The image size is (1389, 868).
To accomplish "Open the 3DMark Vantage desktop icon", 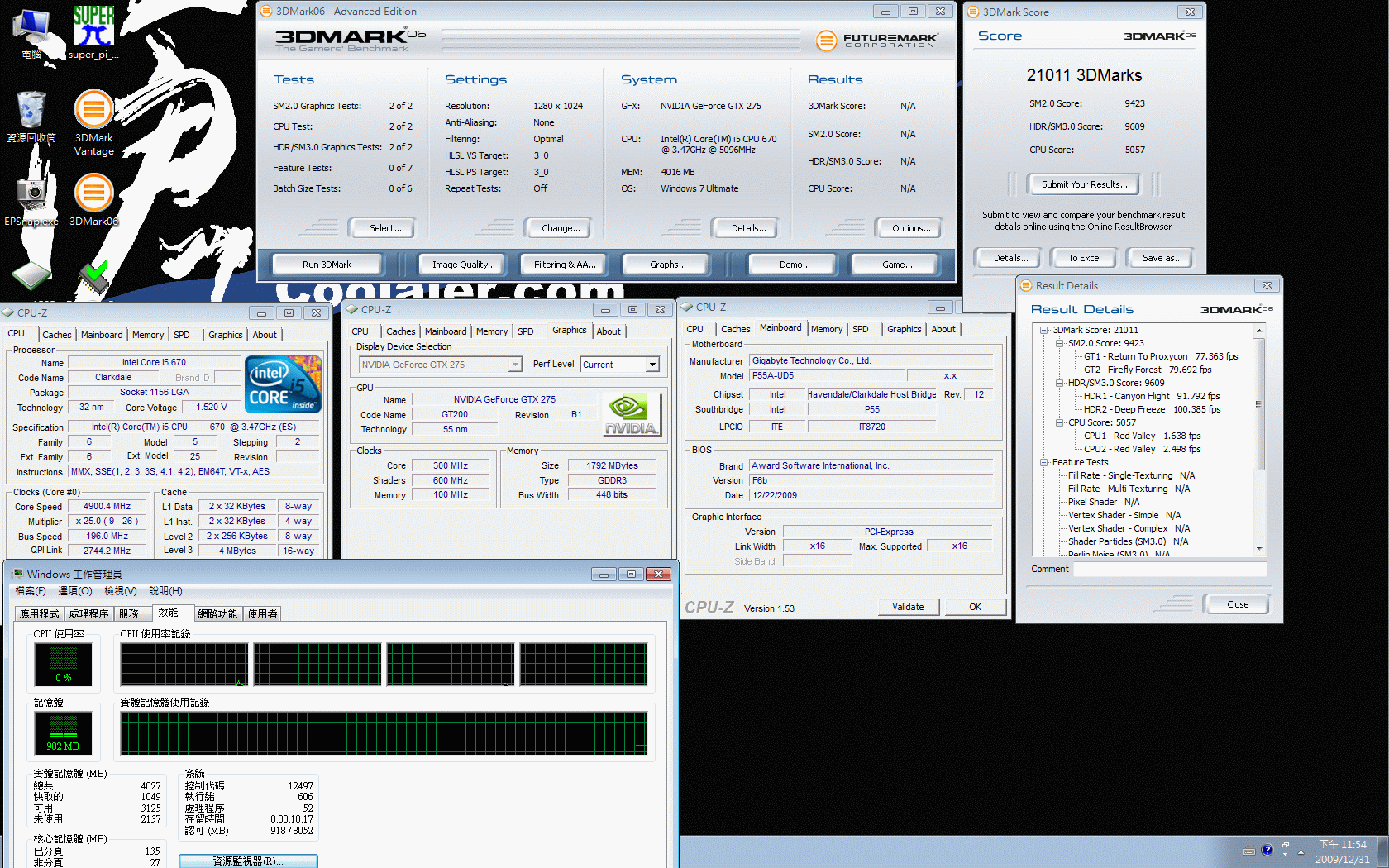I will 93,112.
